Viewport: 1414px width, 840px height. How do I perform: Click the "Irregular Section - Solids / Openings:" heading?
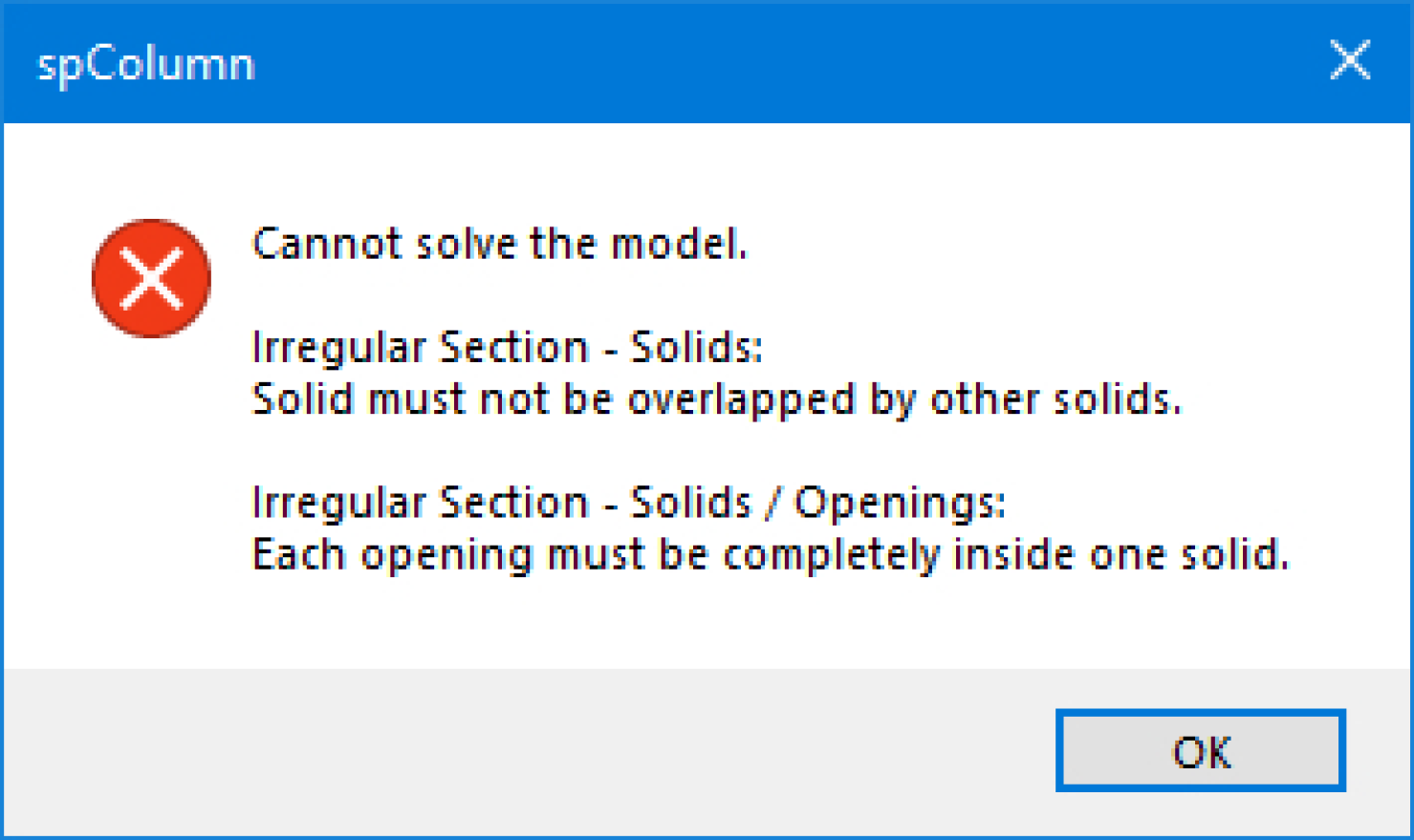[x=628, y=503]
